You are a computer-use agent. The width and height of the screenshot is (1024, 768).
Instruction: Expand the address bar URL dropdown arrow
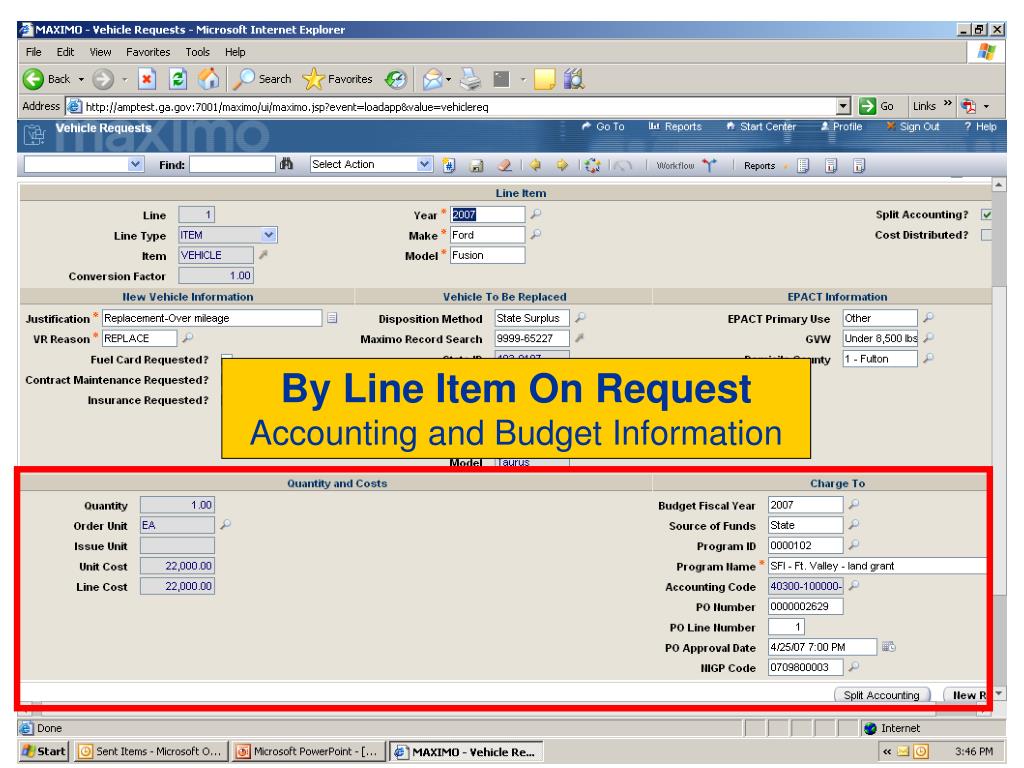click(x=843, y=106)
